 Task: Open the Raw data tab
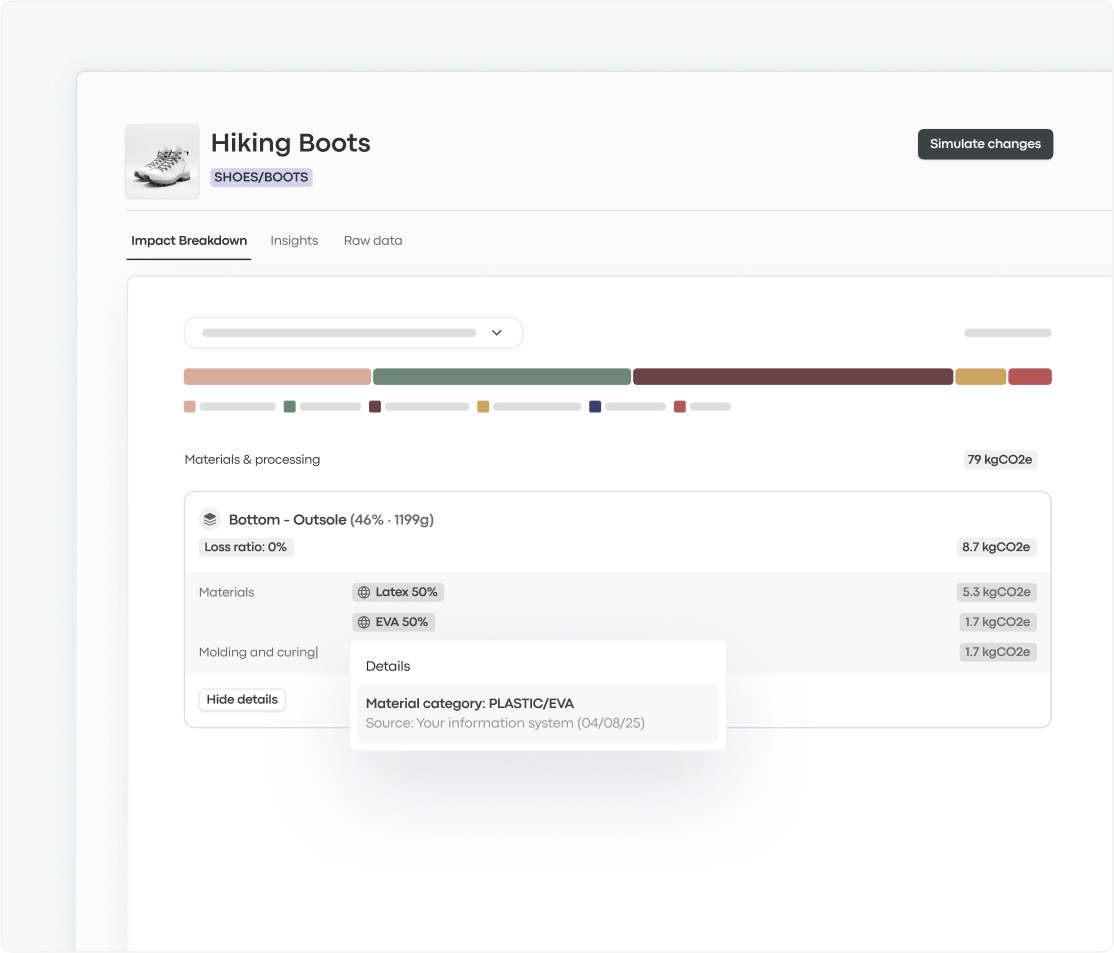373,241
